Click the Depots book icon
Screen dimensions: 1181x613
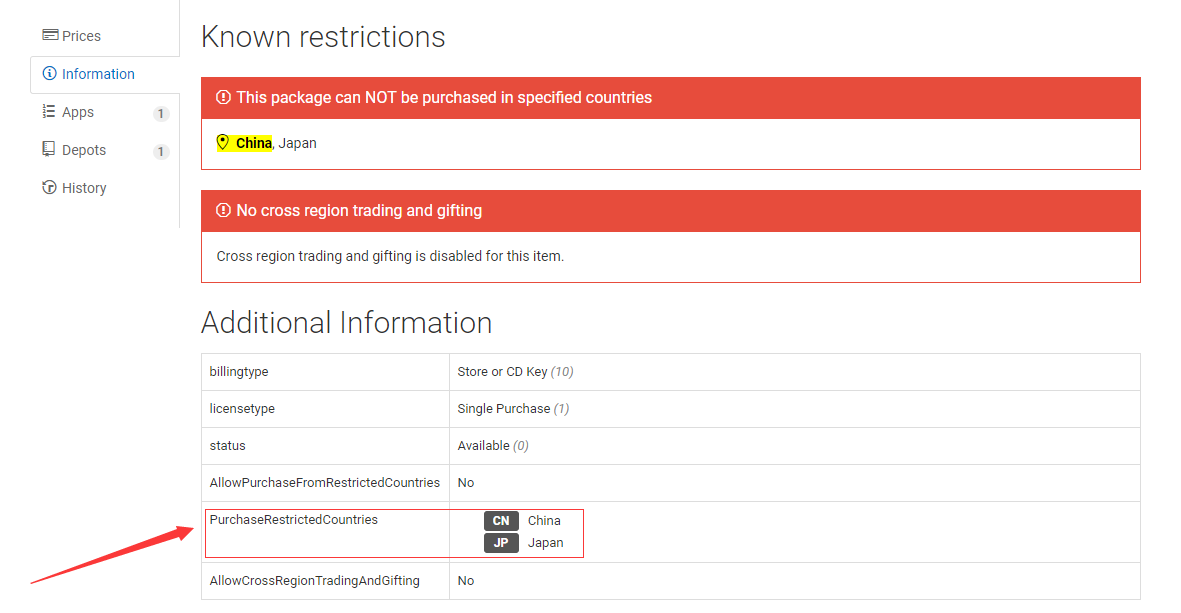[x=49, y=150]
